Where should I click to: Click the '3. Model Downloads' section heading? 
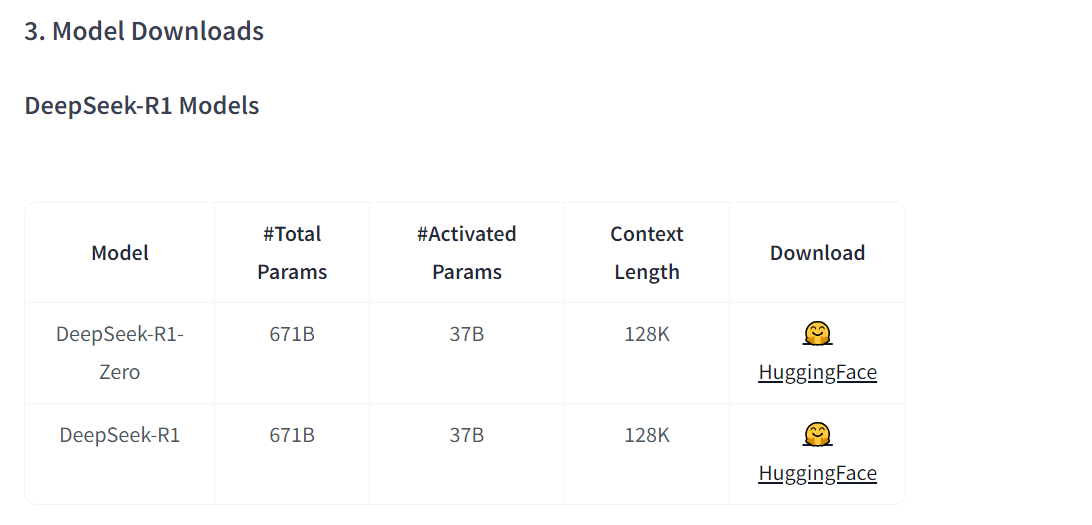point(144,31)
